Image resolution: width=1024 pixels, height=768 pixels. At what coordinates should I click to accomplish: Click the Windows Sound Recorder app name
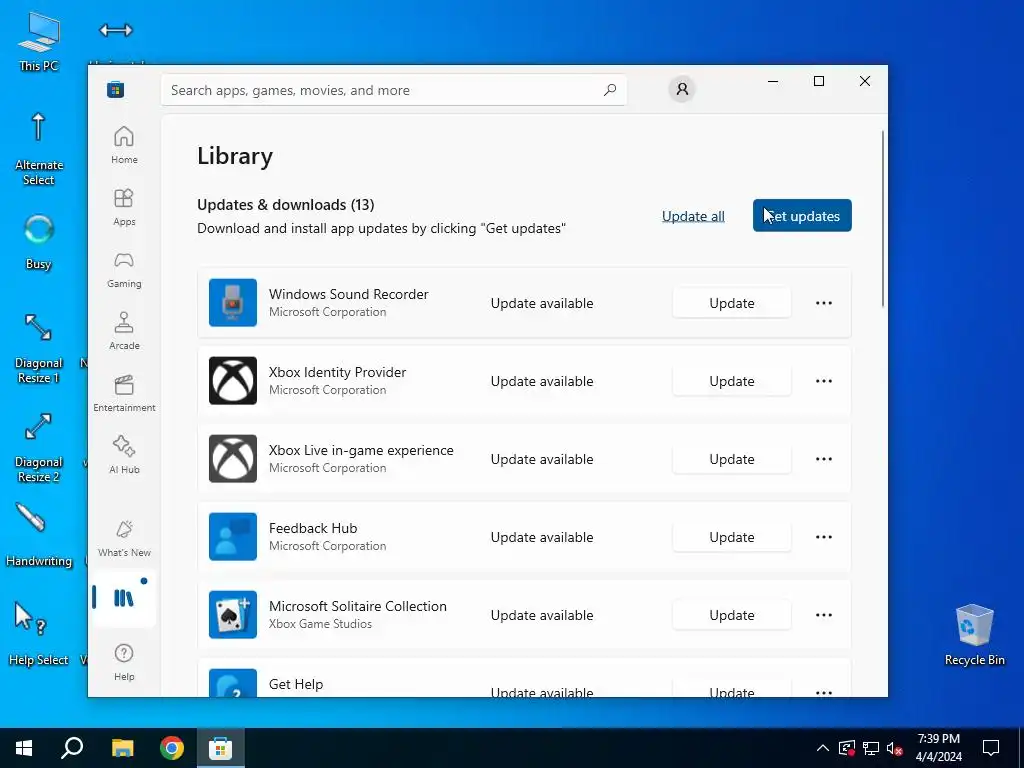click(349, 294)
